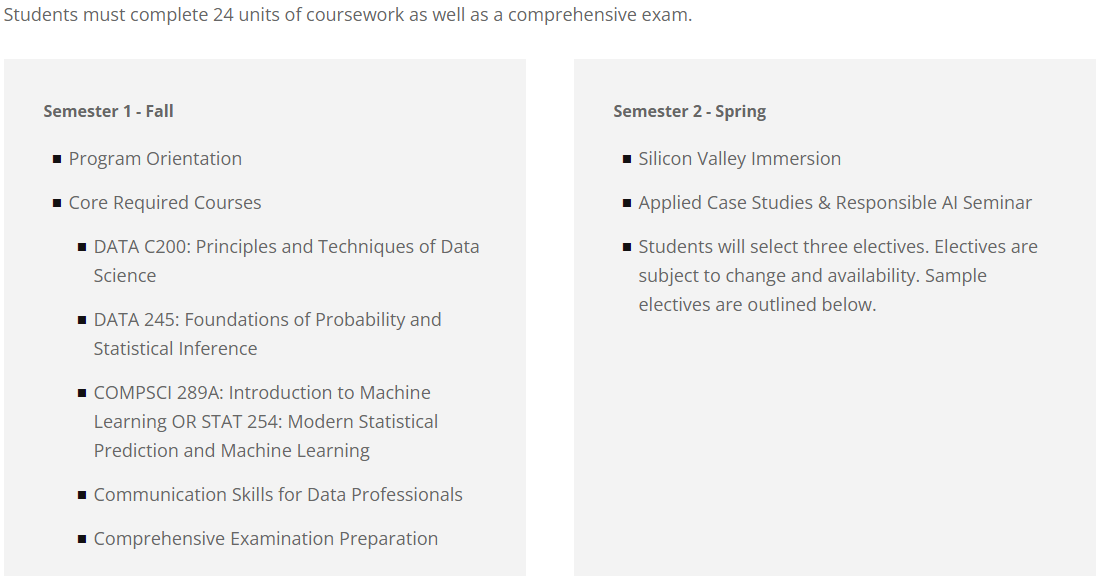Click the bullet beside Program Orientation
This screenshot has height=576, width=1099.
pyautogui.click(x=57, y=160)
